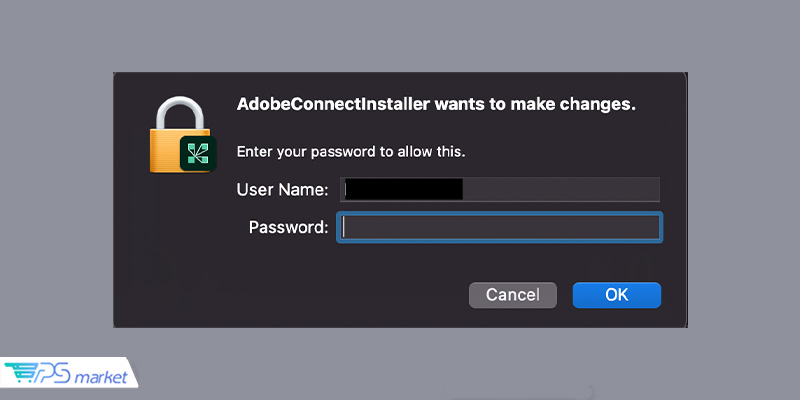Click the "Enter your password to allow this" text
Image resolution: width=800 pixels, height=400 pixels.
pyautogui.click(x=351, y=152)
